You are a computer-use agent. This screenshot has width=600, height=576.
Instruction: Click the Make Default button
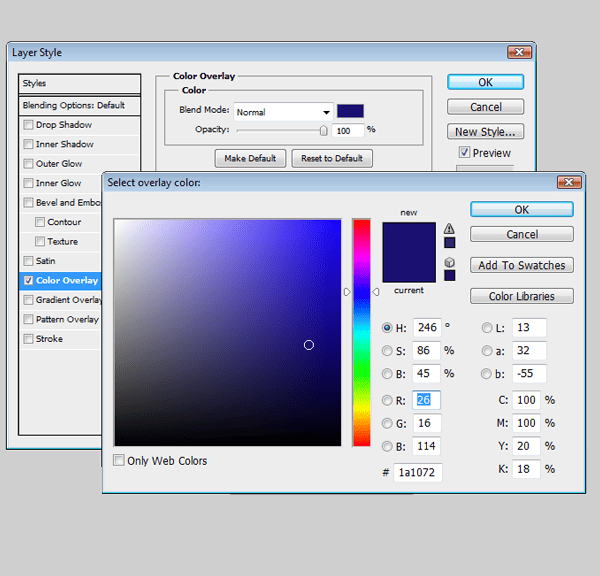click(x=250, y=158)
